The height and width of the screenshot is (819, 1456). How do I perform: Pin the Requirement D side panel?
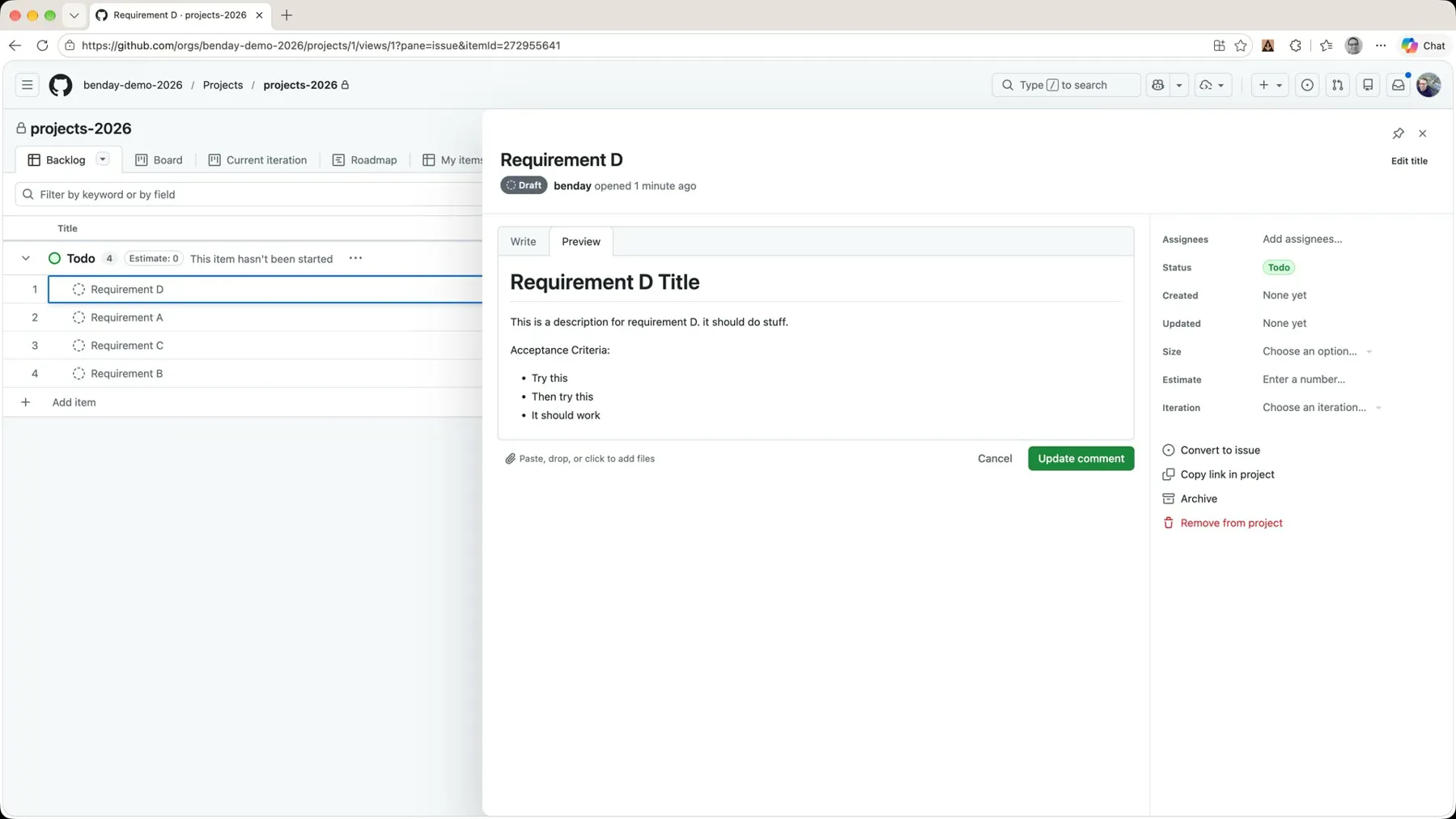pos(1398,134)
